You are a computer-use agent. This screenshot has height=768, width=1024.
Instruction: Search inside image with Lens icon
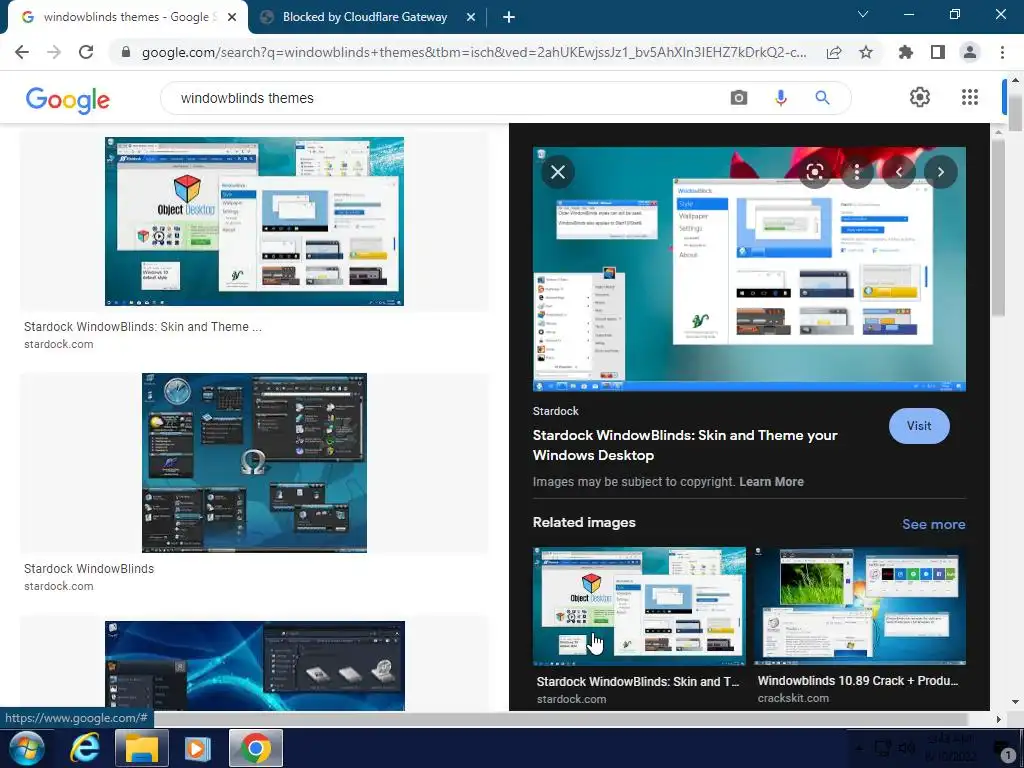point(814,172)
